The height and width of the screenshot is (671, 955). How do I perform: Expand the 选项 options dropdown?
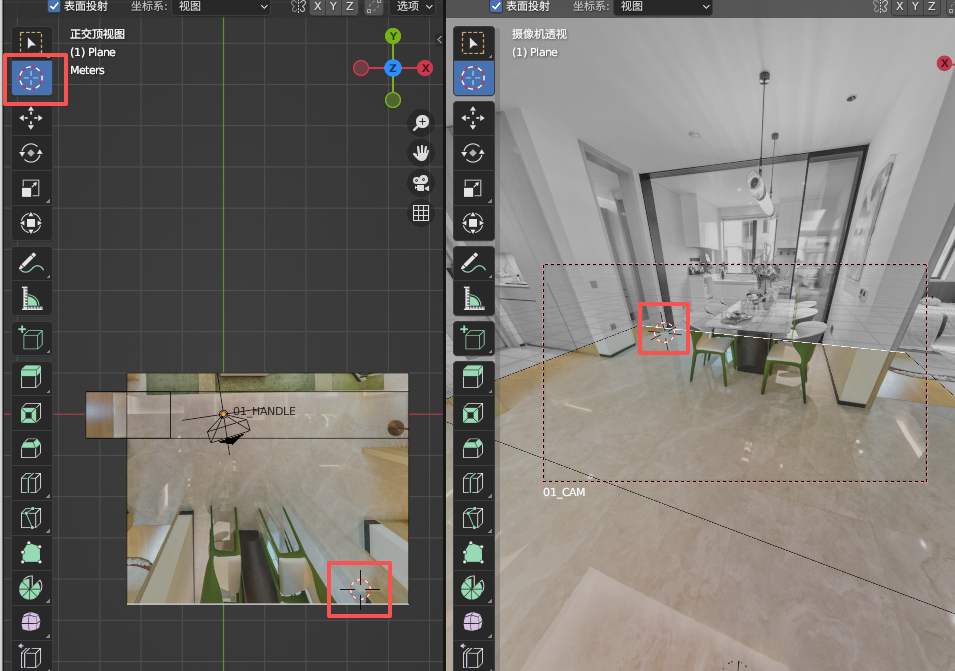pyautogui.click(x=413, y=6)
